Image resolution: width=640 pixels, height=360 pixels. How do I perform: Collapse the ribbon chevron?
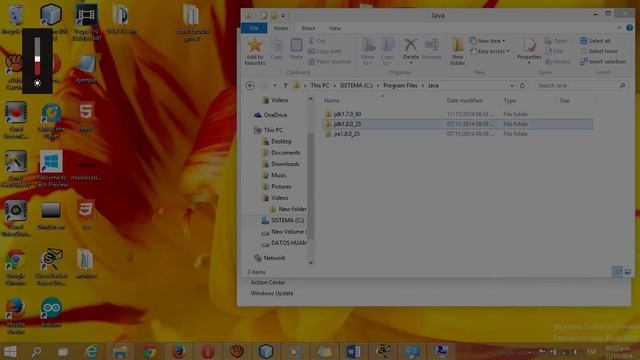click(619, 28)
